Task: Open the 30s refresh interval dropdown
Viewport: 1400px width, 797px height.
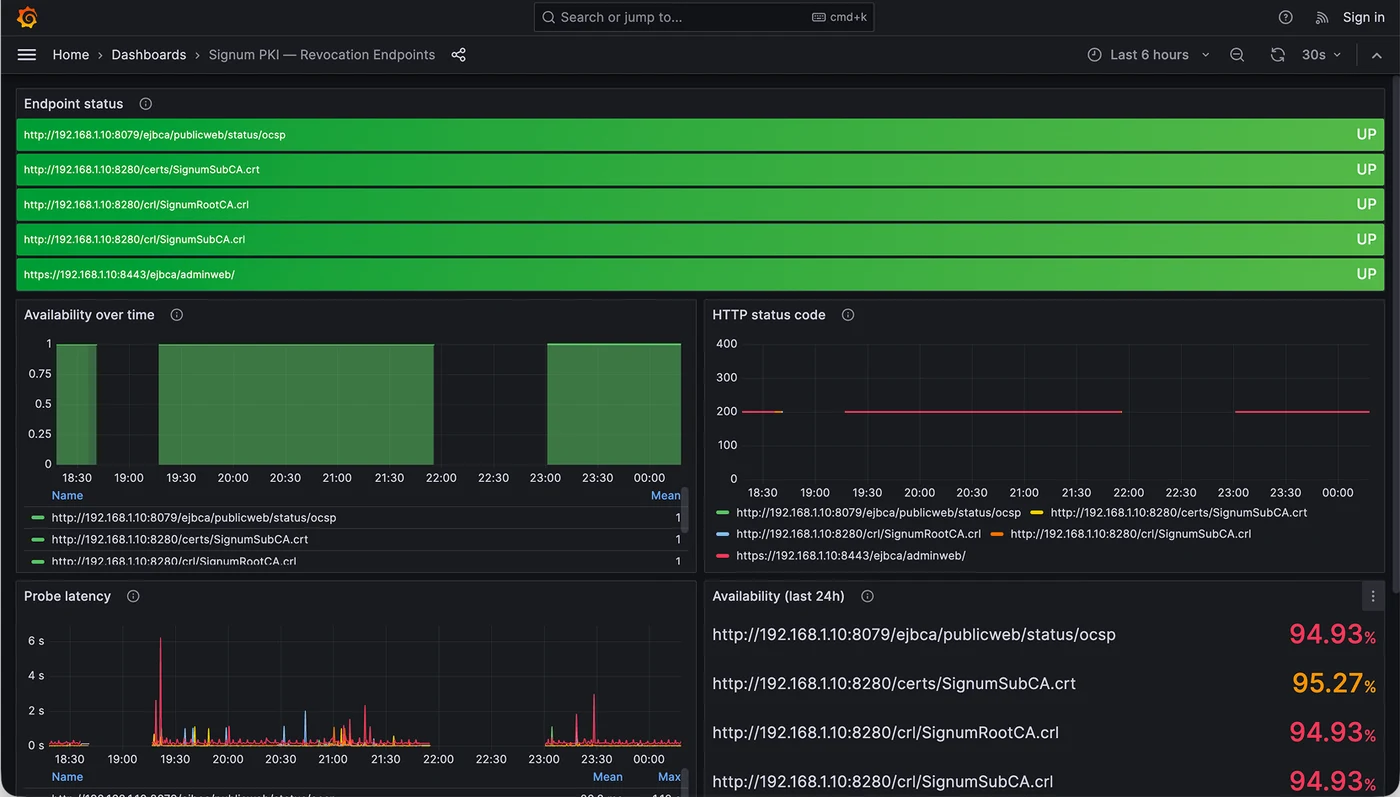Action: tap(1321, 55)
